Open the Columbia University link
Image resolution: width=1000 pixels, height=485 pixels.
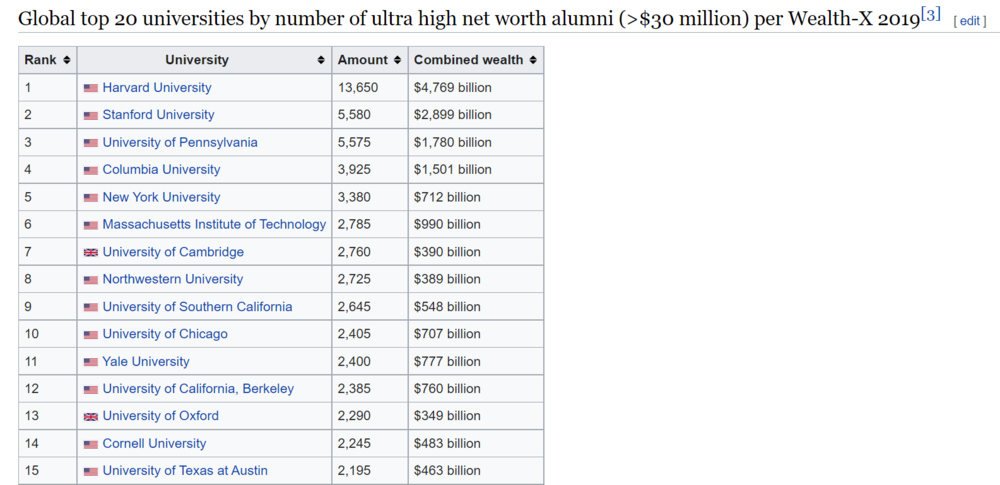161,170
